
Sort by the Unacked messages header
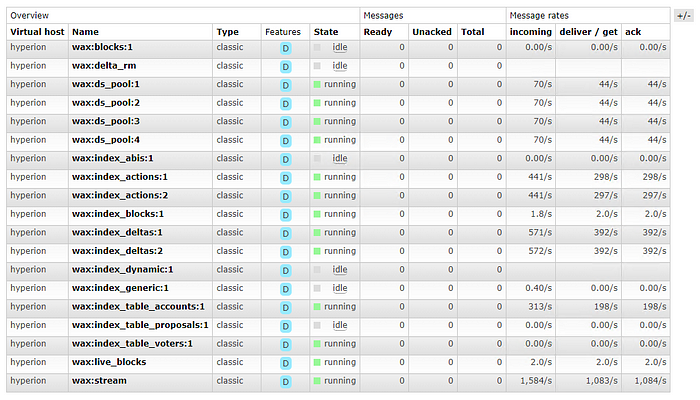coord(432,32)
